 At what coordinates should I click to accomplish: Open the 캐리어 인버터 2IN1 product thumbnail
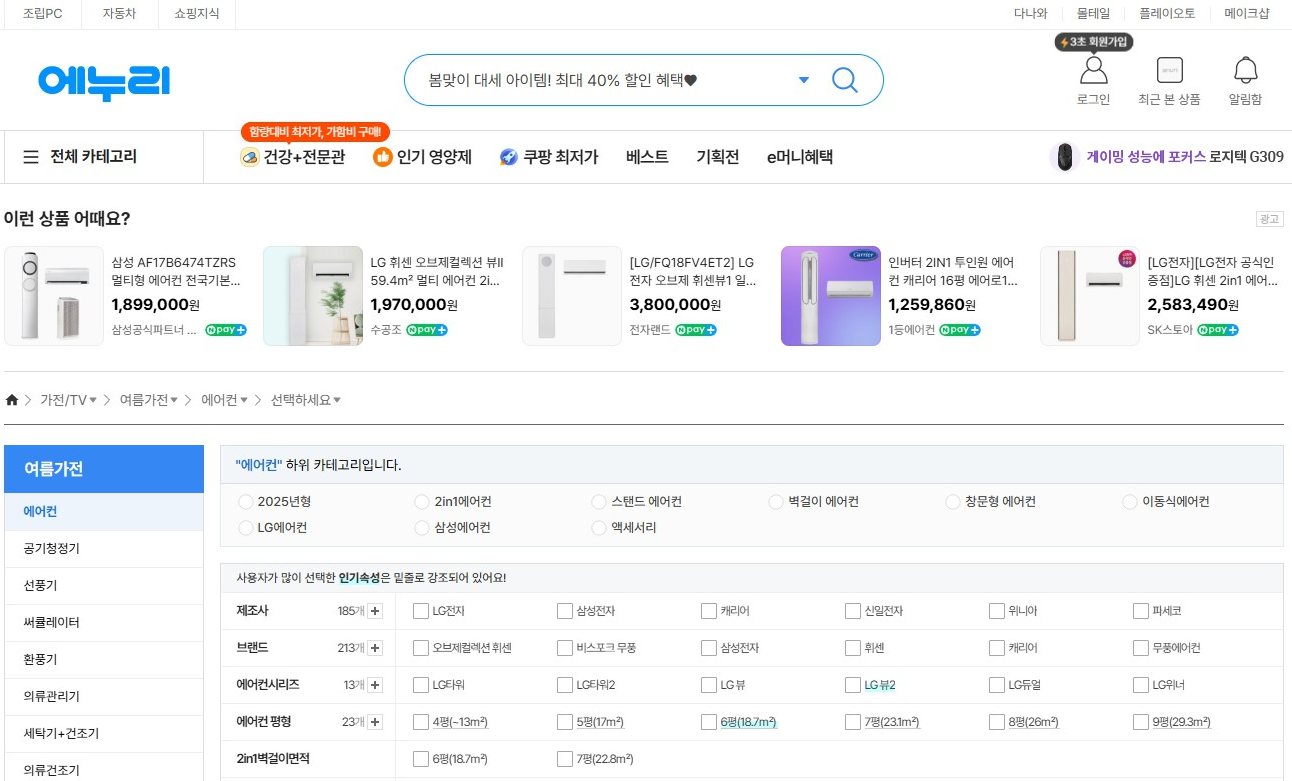(x=831, y=296)
